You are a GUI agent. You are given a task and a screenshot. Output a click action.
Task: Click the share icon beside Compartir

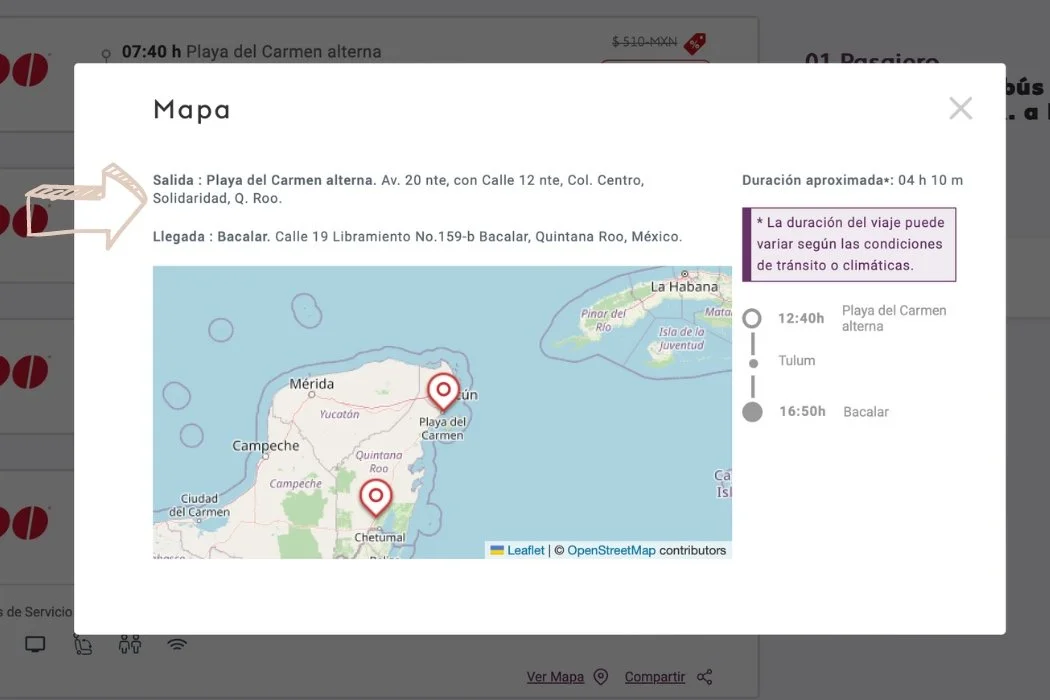click(x=704, y=677)
